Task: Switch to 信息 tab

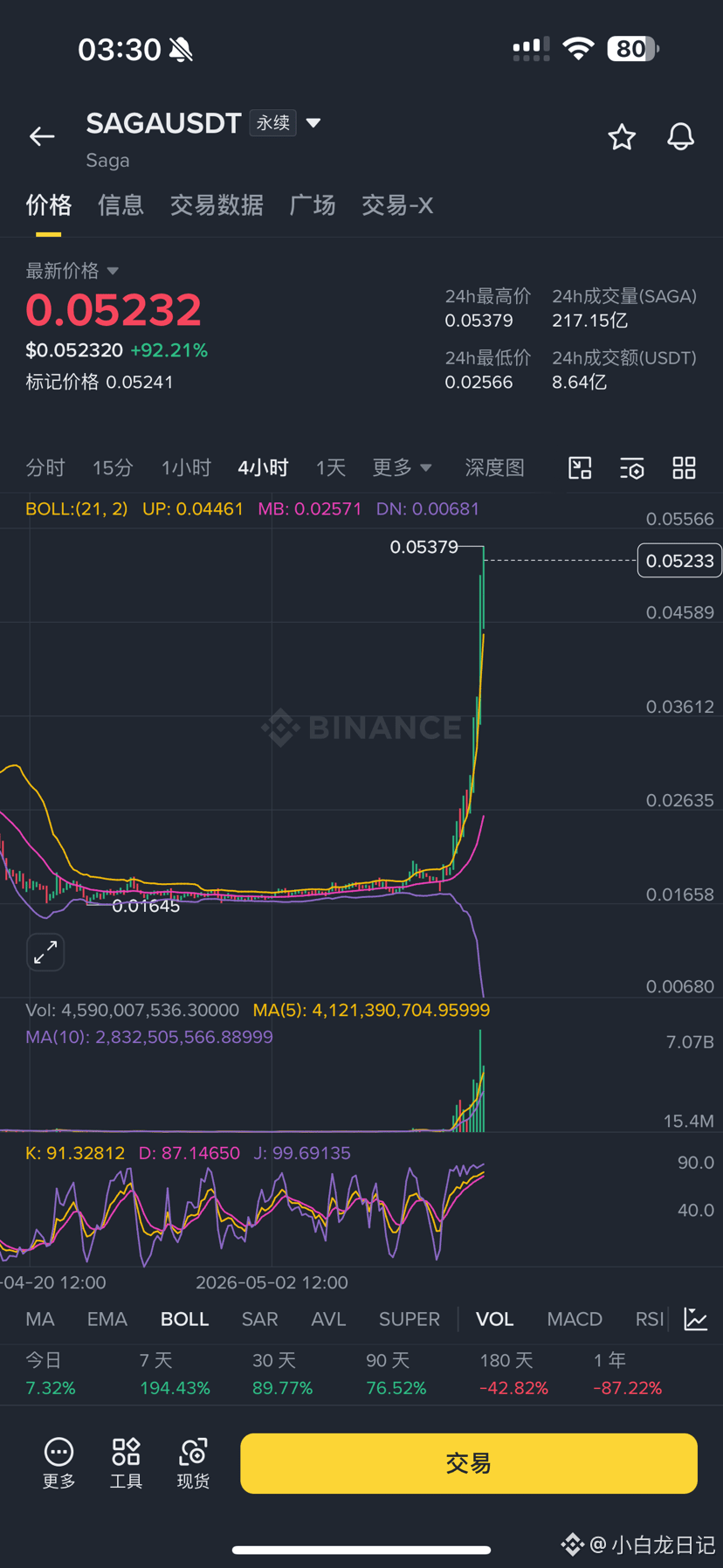Action: click(x=120, y=205)
